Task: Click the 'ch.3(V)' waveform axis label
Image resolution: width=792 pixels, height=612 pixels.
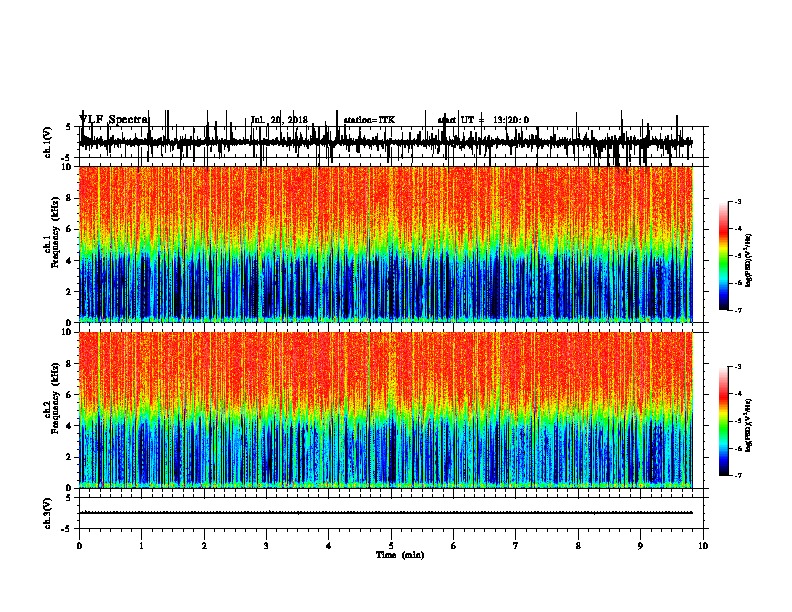Action: (x=48, y=513)
